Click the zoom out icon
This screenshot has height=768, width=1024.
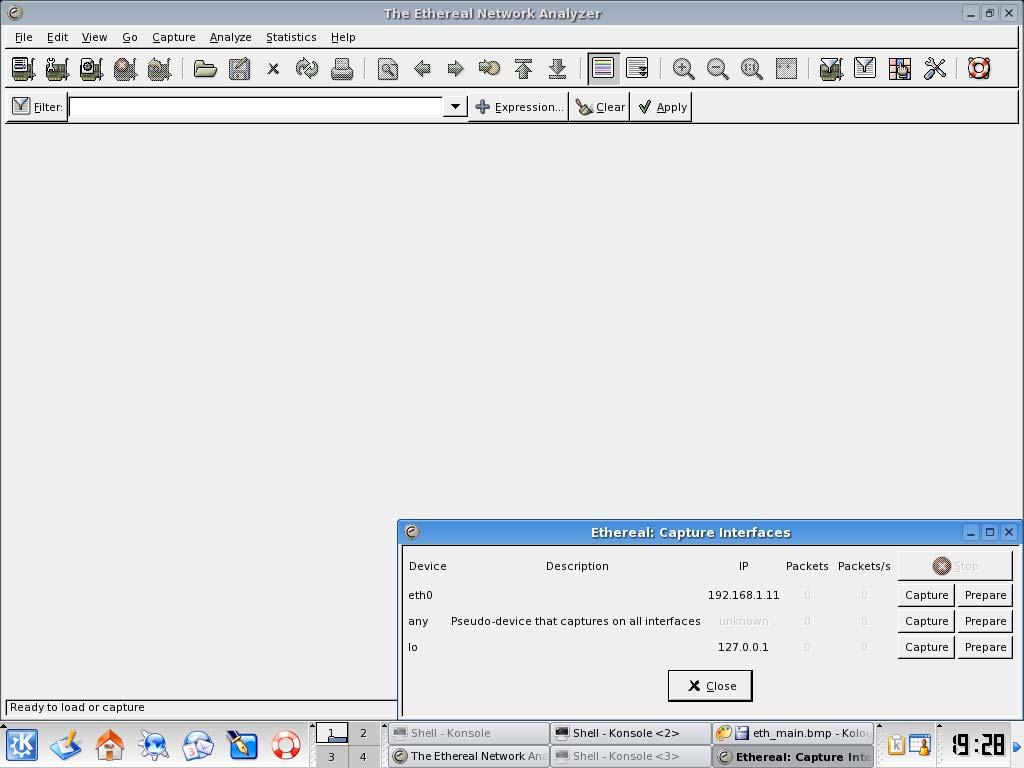[717, 69]
